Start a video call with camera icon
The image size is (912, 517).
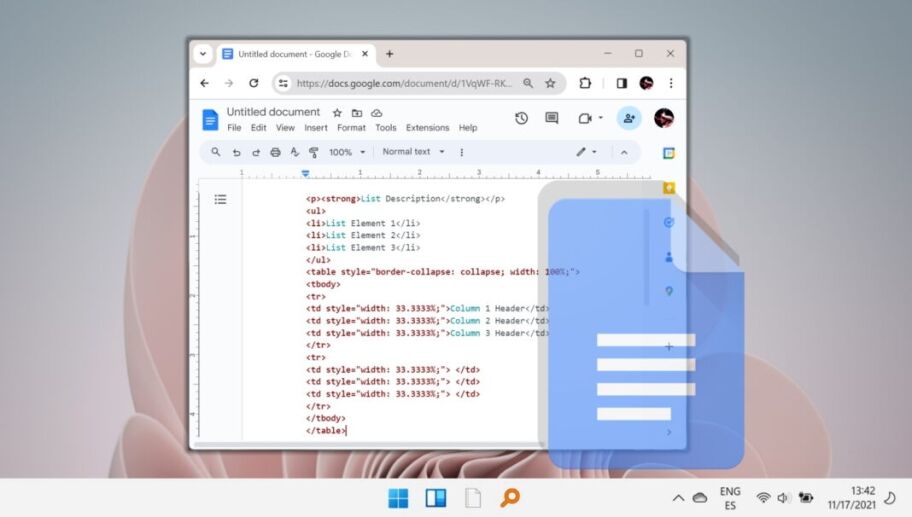[585, 118]
